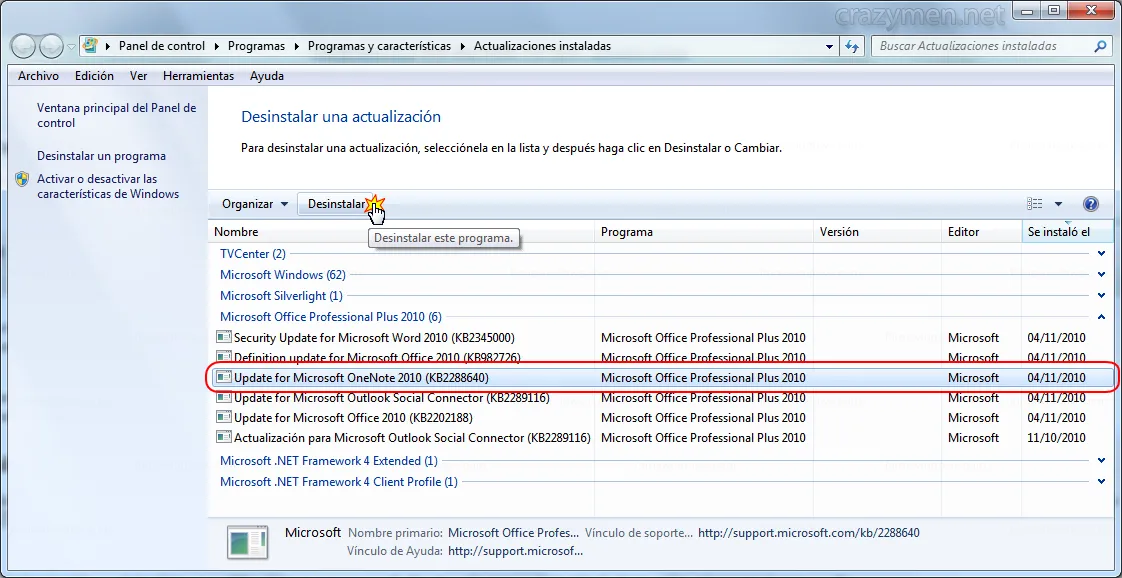Select Update for Microsoft Office 2010 (KB2202188)
Screen dimensions: 1122x578
(663, 418)
